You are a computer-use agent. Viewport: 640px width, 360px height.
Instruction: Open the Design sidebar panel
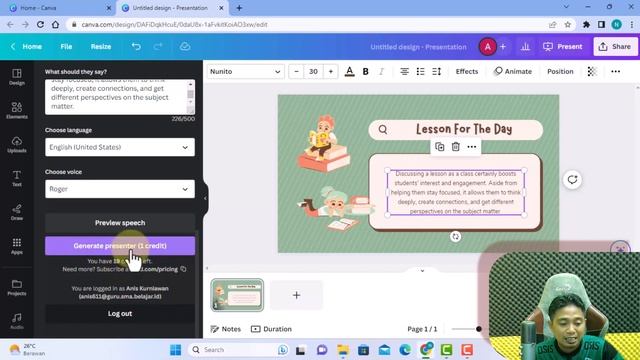coord(17,77)
